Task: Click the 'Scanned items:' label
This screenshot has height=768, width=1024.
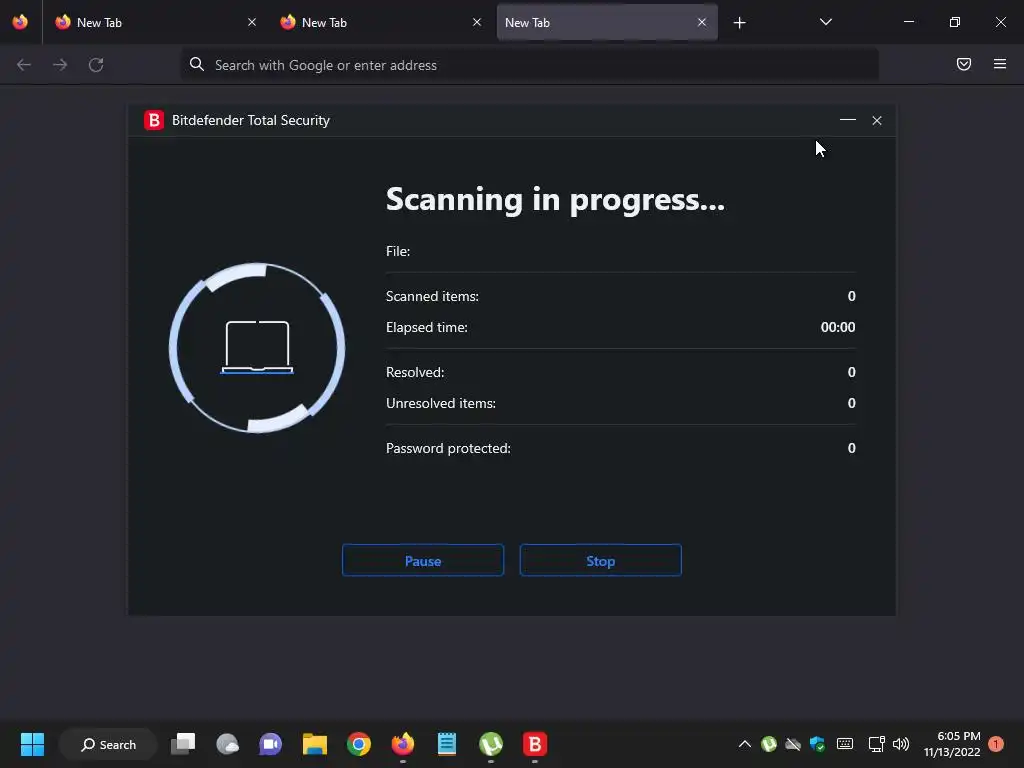Action: (432, 296)
